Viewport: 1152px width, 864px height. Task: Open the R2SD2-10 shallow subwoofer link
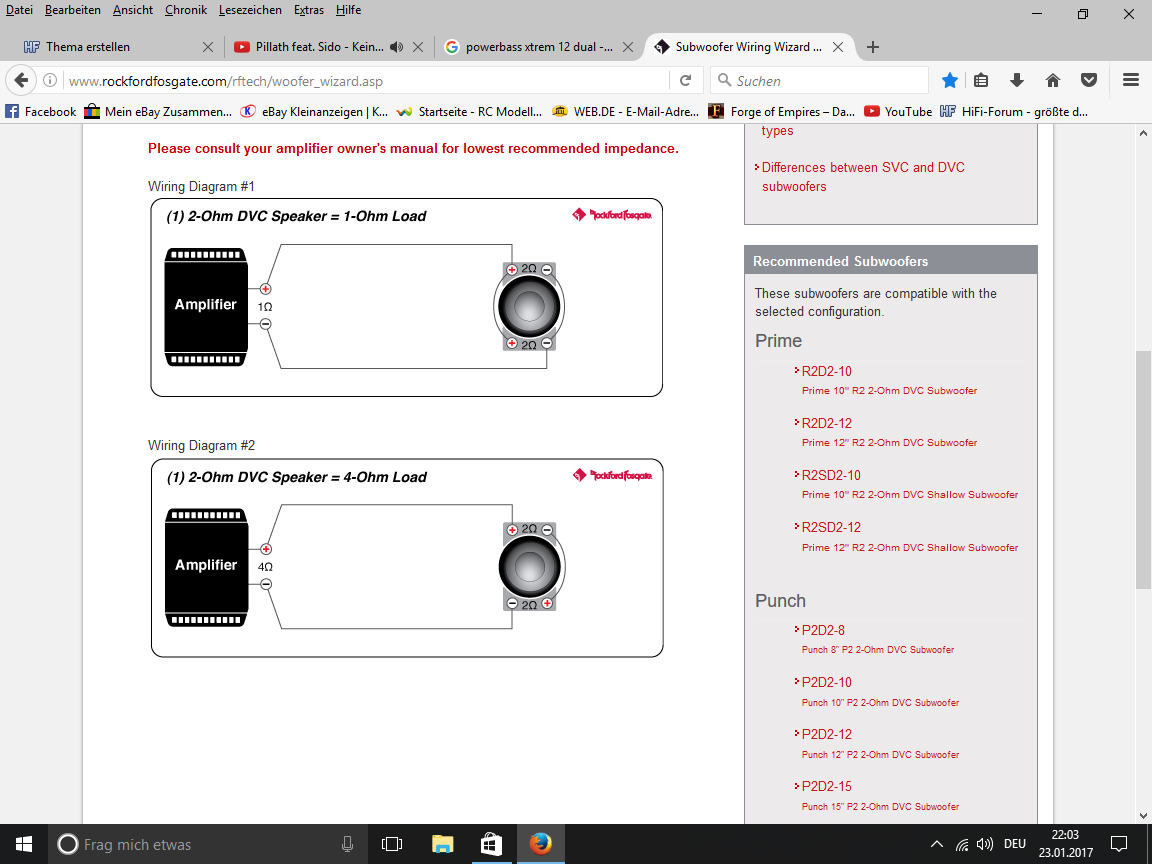(831, 476)
